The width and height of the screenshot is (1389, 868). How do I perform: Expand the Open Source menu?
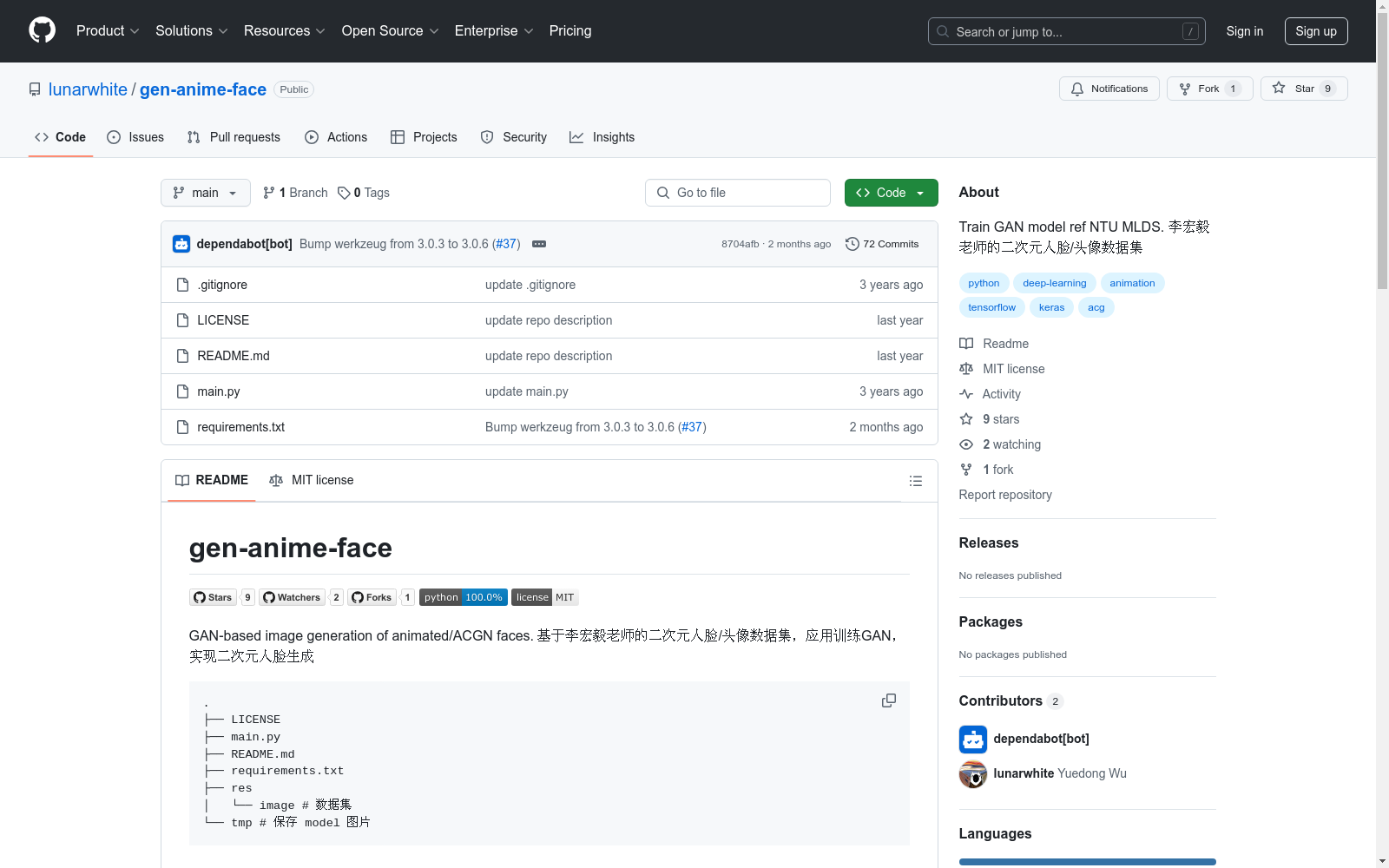click(x=391, y=30)
